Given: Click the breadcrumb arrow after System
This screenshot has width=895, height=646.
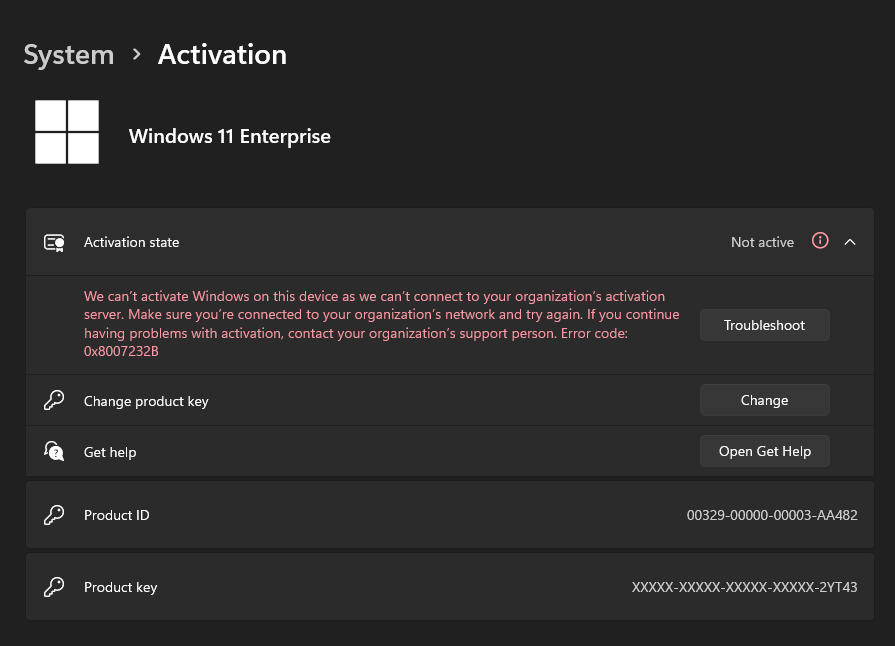Looking at the screenshot, I should 136,55.
